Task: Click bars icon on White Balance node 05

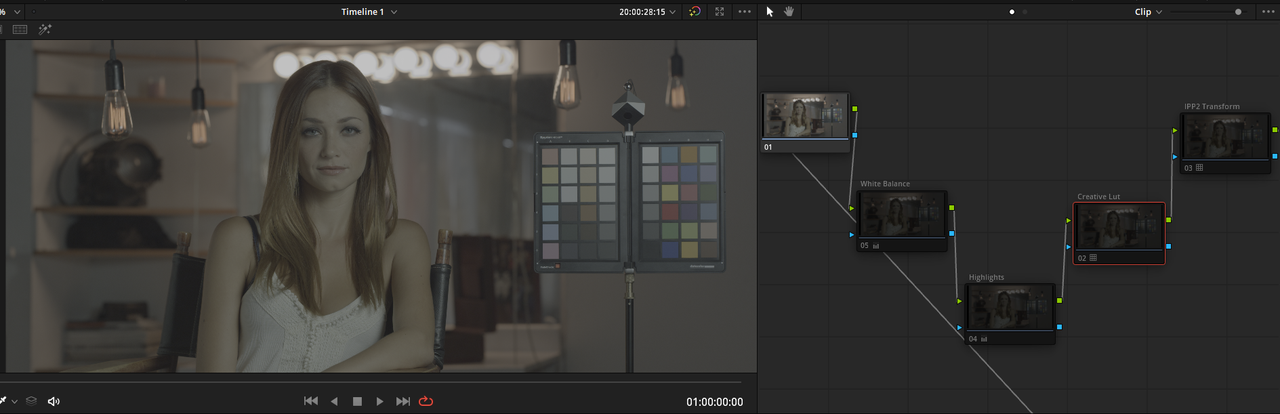Action: point(876,245)
